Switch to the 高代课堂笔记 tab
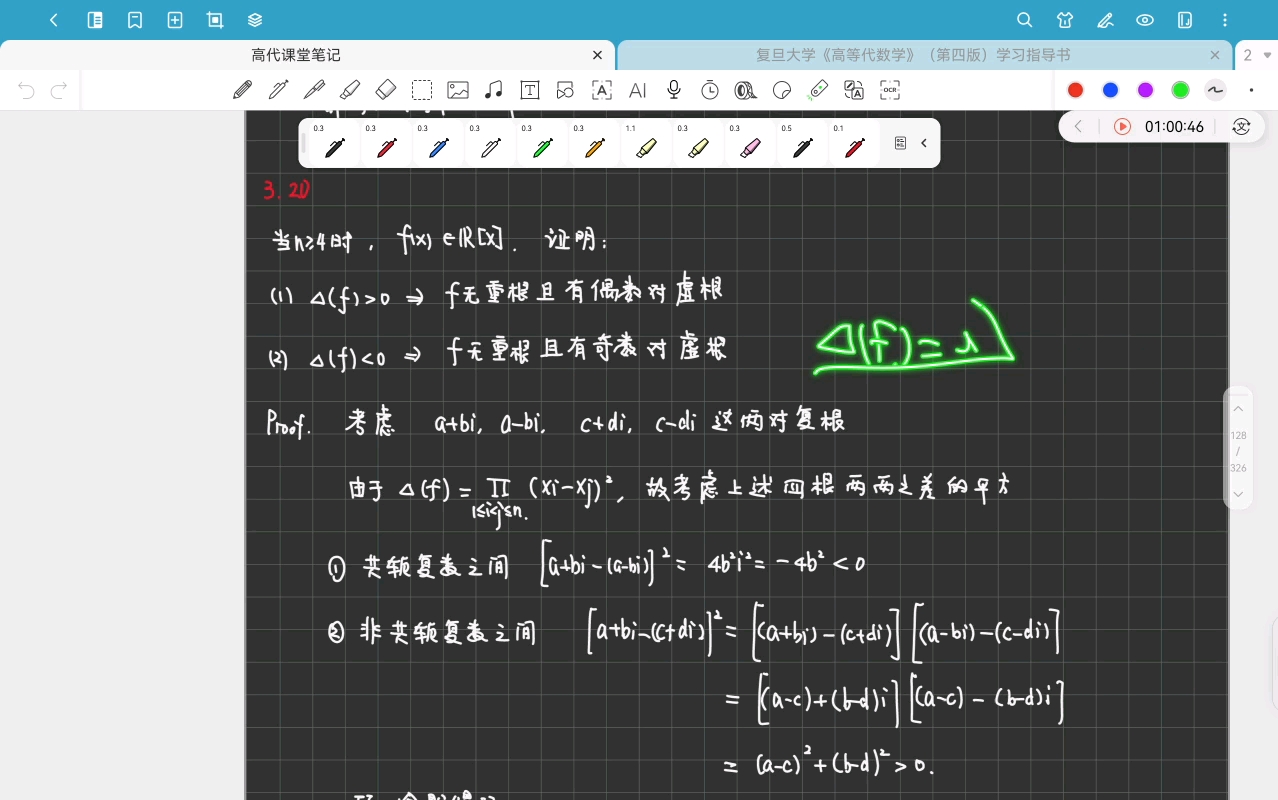 click(296, 56)
